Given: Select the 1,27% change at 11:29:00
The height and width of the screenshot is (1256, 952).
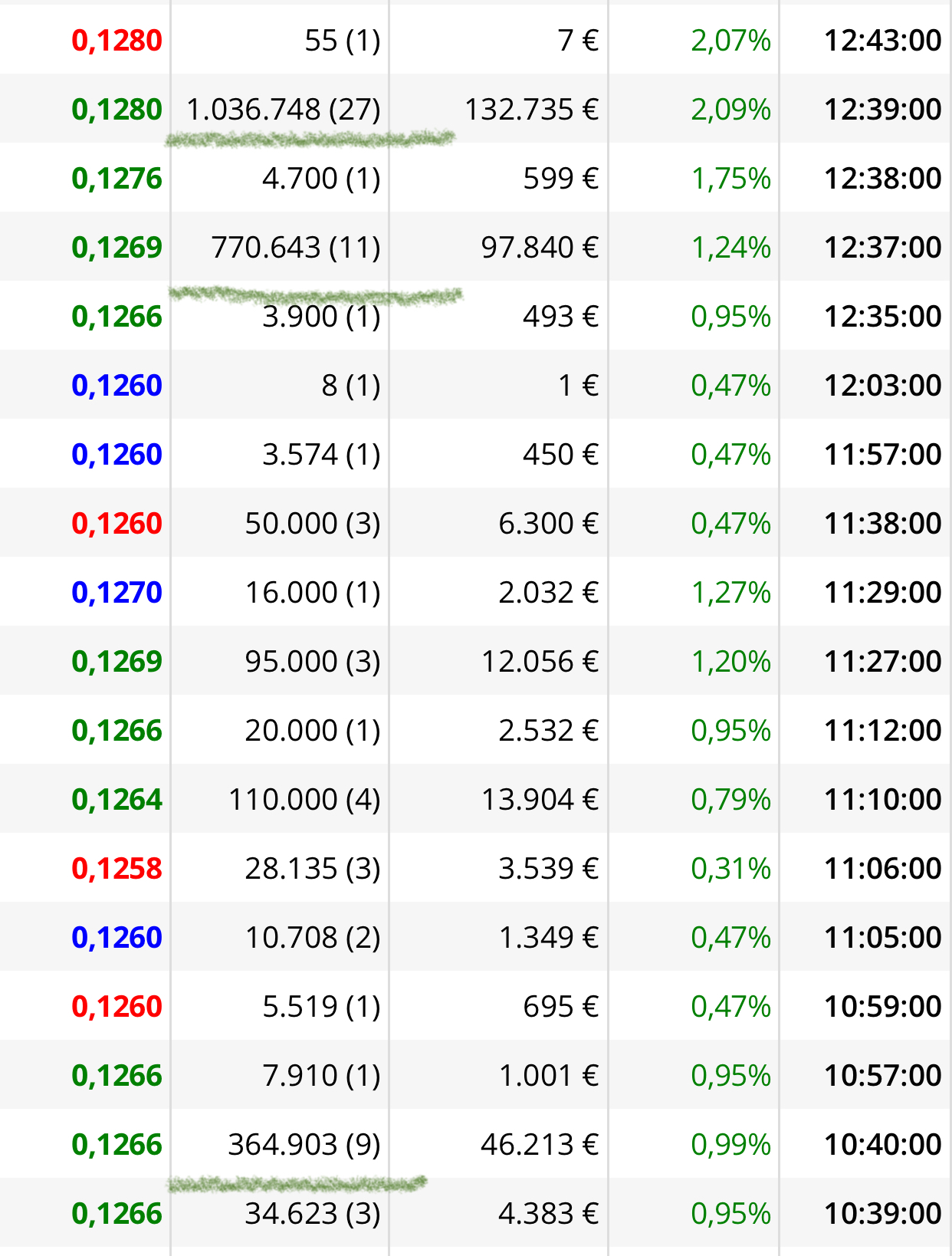Looking at the screenshot, I should pos(730,593).
